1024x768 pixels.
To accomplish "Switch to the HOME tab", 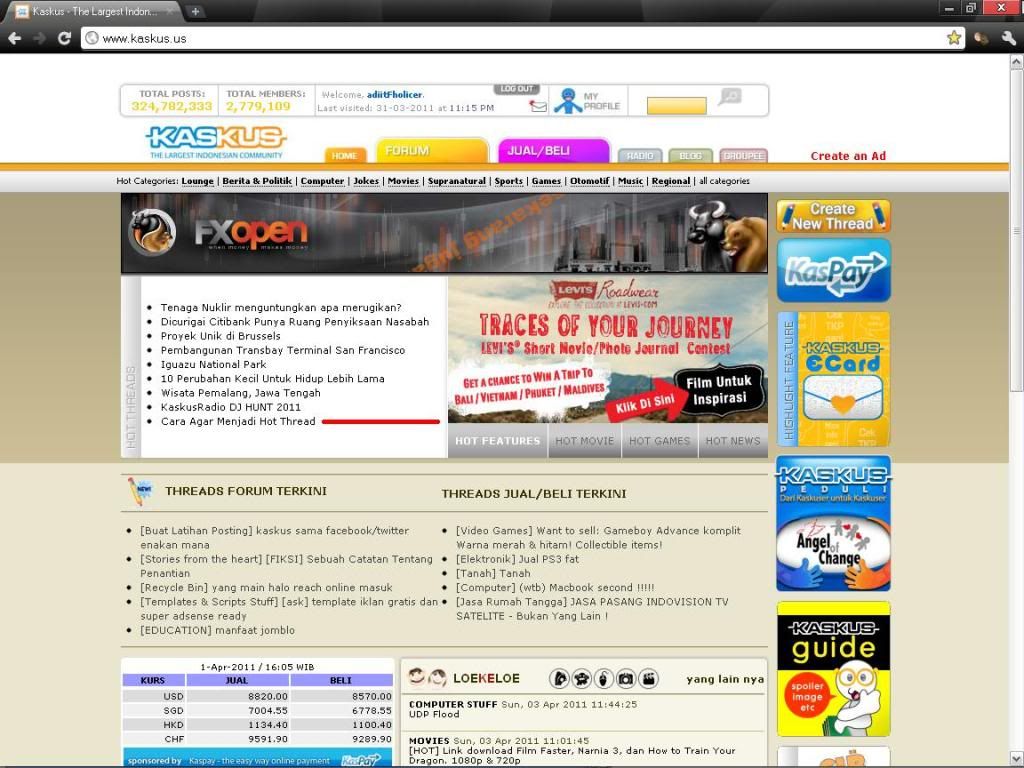I will [345, 155].
